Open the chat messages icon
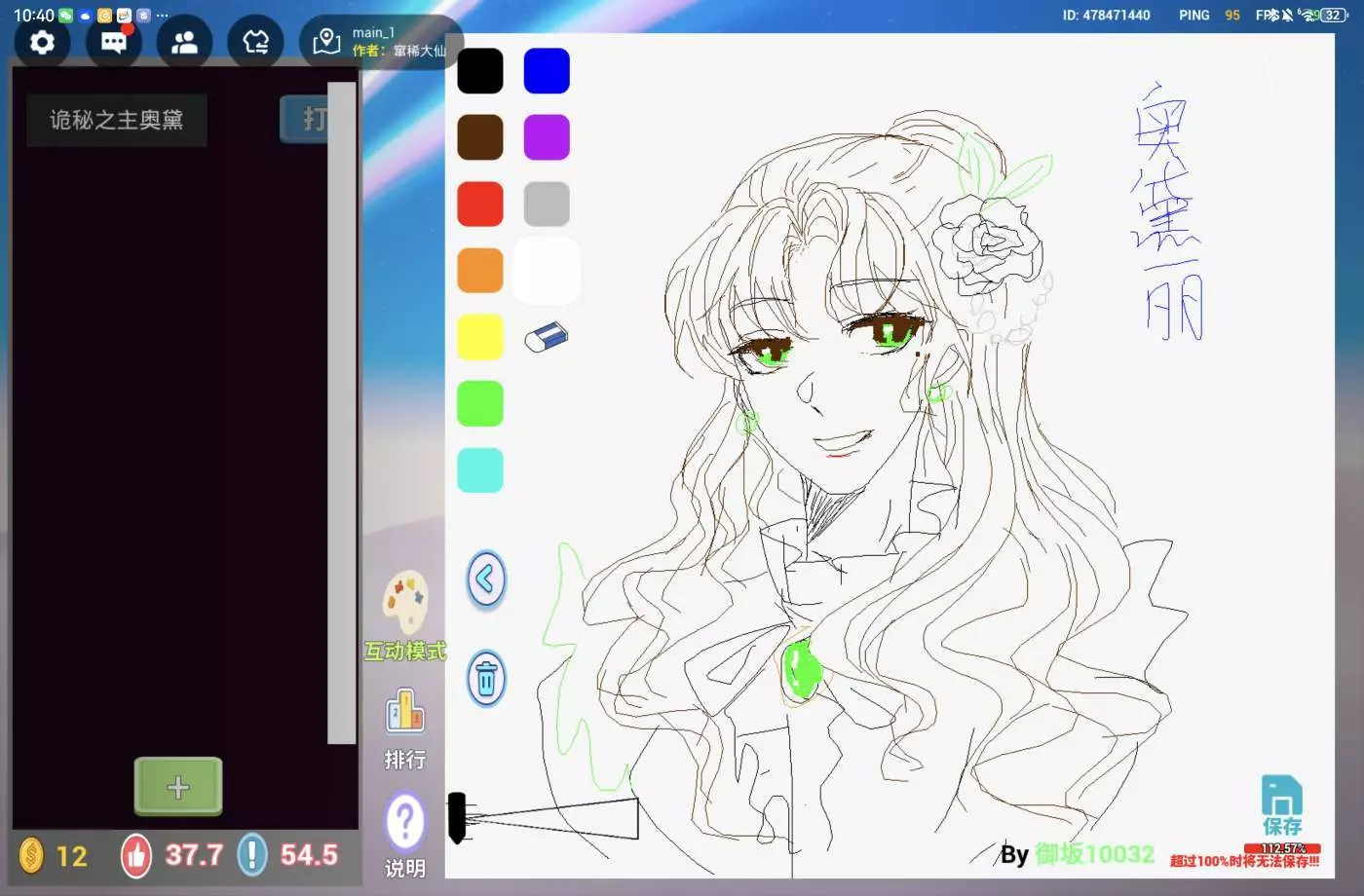The image size is (1364, 896). click(114, 42)
